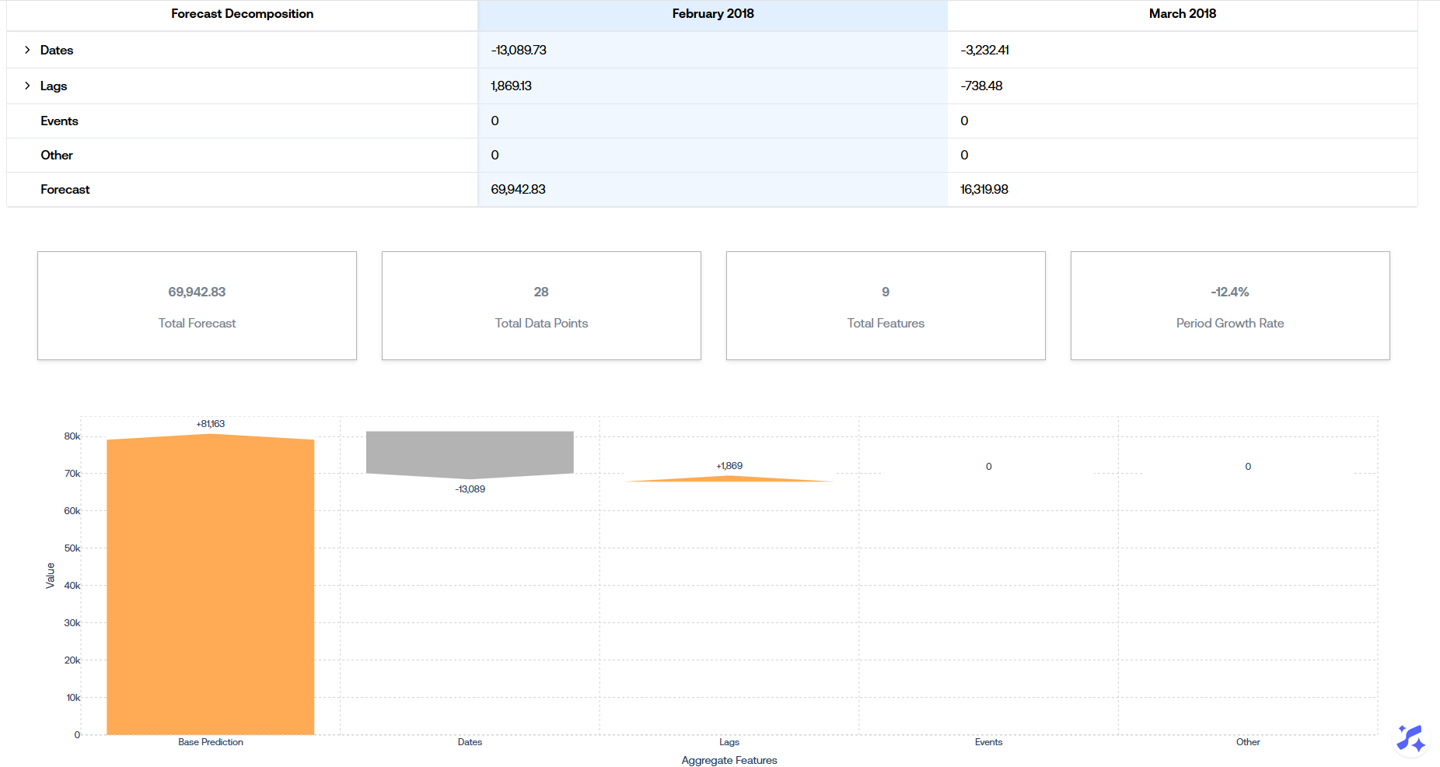
Task: Click the orange Lags waterfall bar
Action: tap(729, 479)
